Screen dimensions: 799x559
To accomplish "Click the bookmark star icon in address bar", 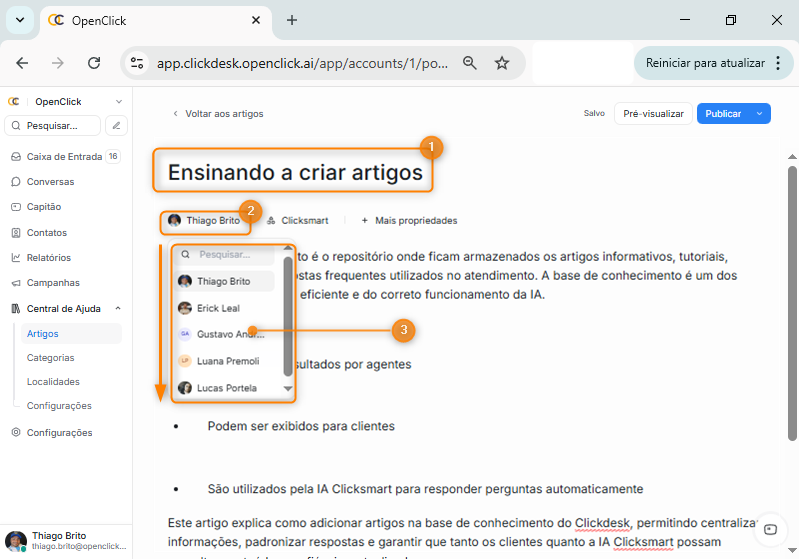I will click(502, 63).
